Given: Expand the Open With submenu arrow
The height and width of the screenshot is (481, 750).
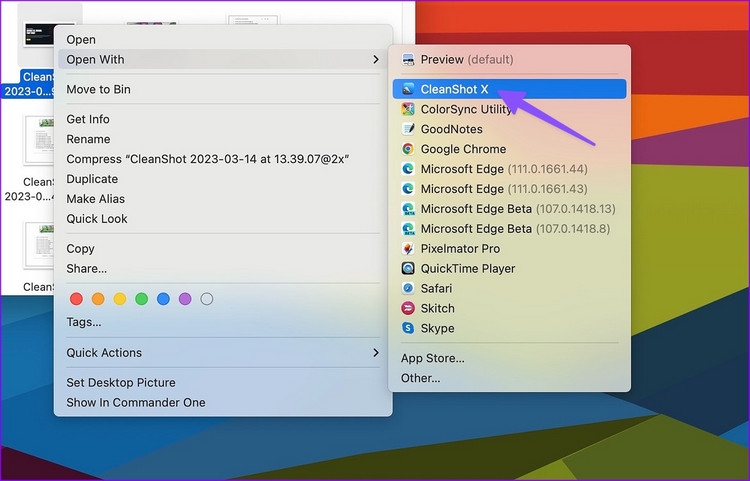Looking at the screenshot, I should click(376, 59).
